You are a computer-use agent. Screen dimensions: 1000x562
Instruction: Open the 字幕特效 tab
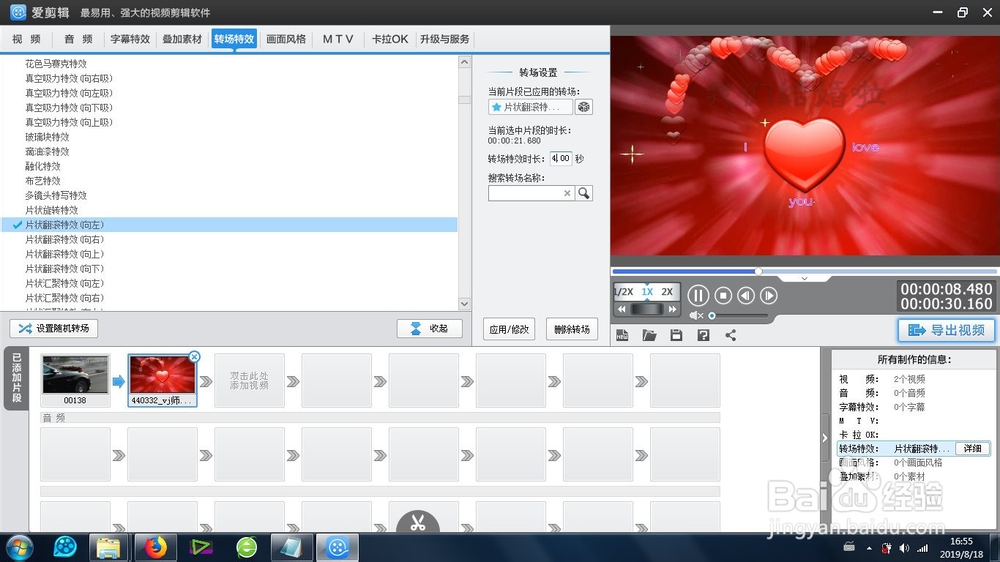point(130,39)
